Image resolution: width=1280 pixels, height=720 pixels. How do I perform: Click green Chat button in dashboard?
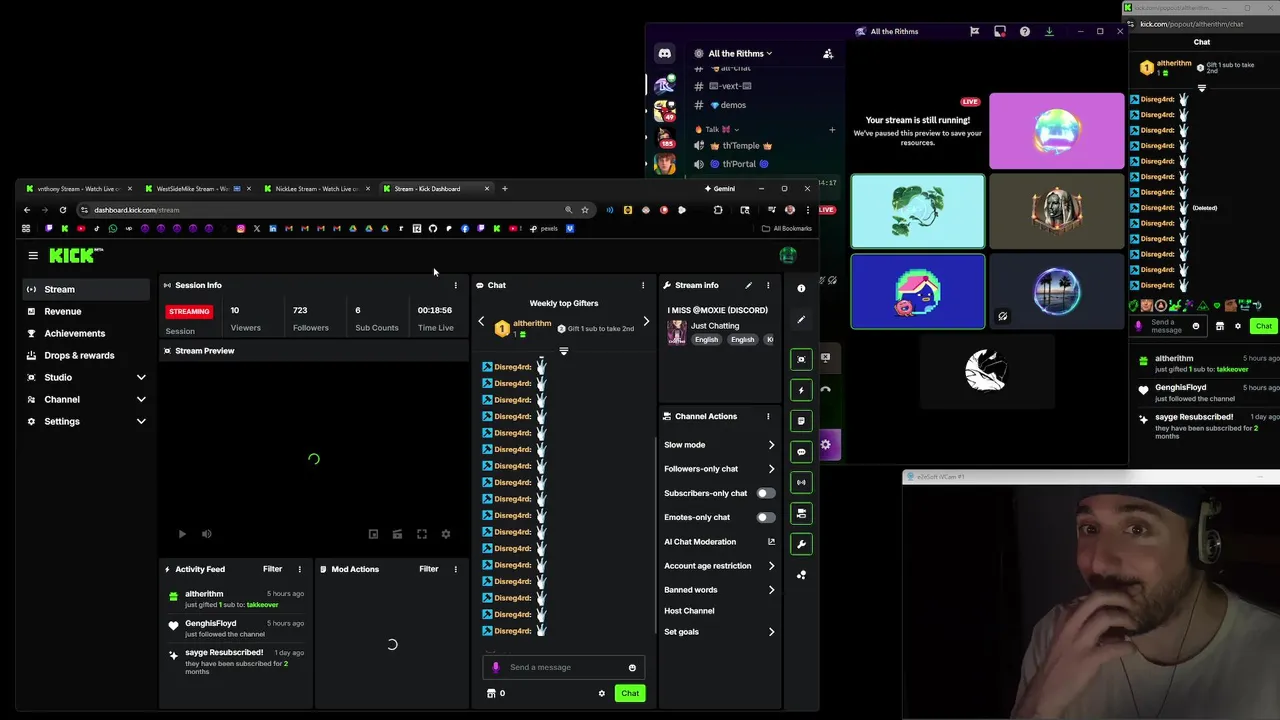tap(630, 693)
